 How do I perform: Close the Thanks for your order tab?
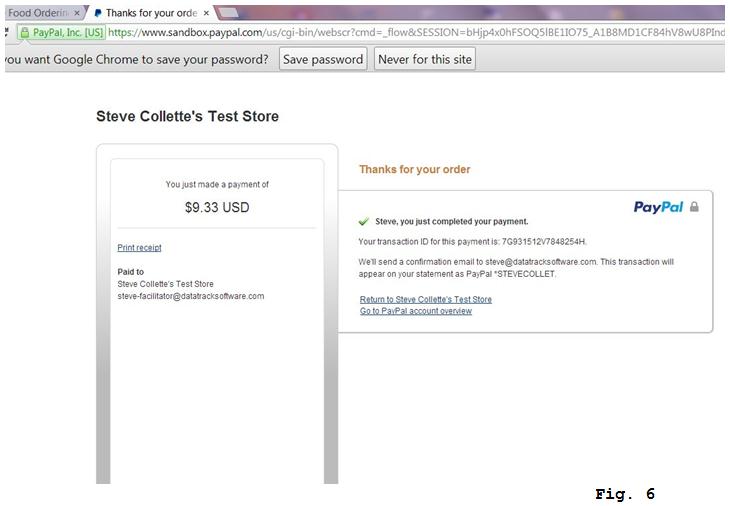click(207, 13)
